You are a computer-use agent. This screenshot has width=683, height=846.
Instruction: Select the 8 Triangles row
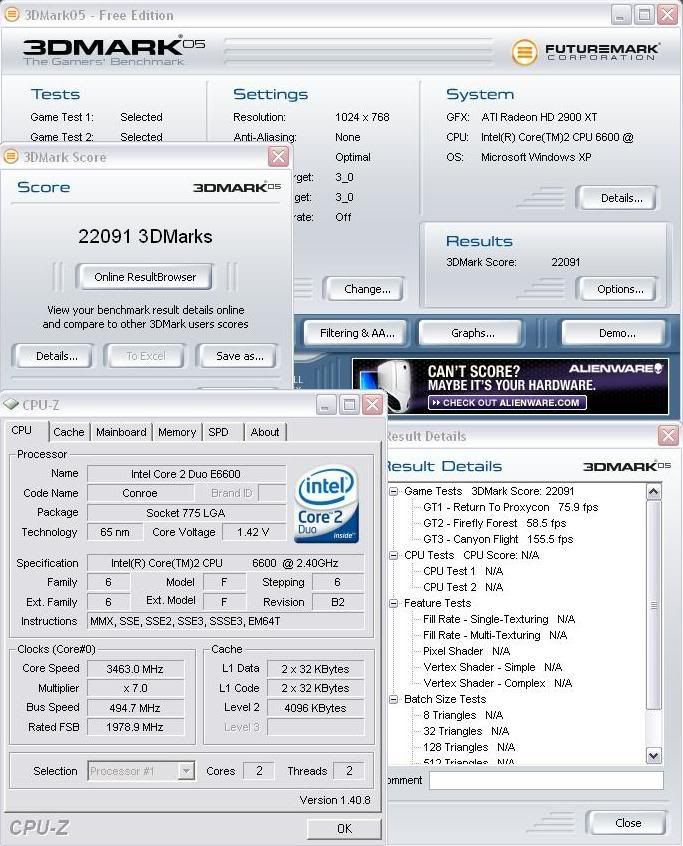[x=463, y=715]
